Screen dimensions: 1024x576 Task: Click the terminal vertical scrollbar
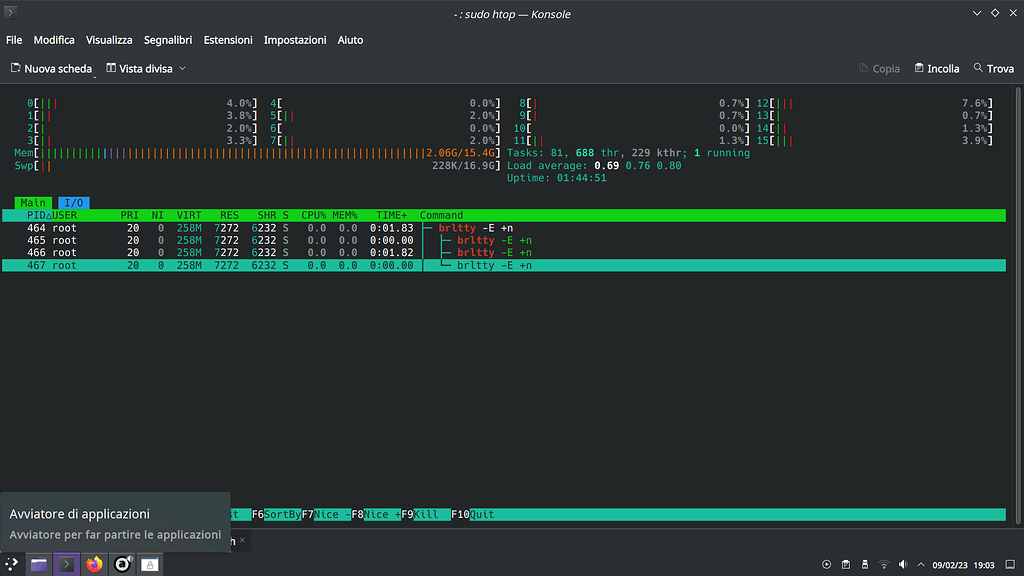(x=1018, y=306)
